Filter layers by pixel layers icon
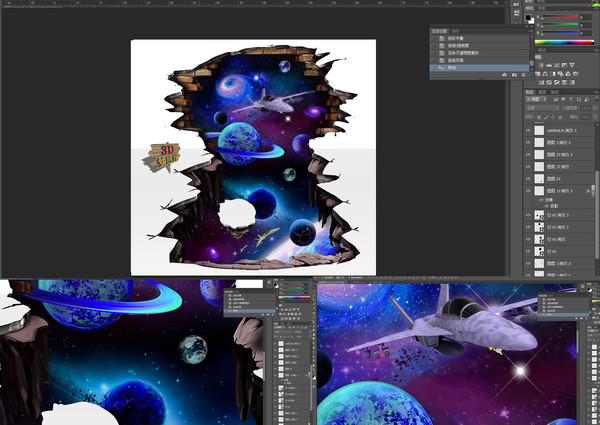The height and width of the screenshot is (425, 600). [556, 99]
